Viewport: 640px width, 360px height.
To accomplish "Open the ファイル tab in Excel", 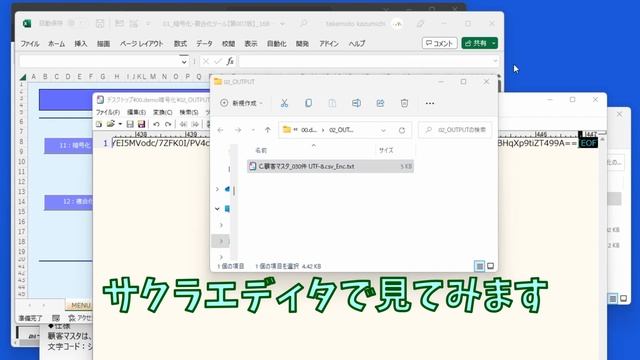I will pyautogui.click(x=30, y=44).
